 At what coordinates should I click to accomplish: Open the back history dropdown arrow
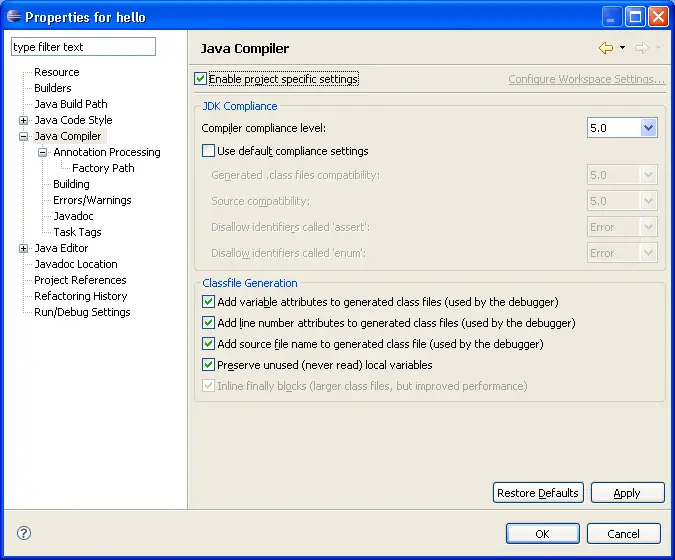coord(622,48)
